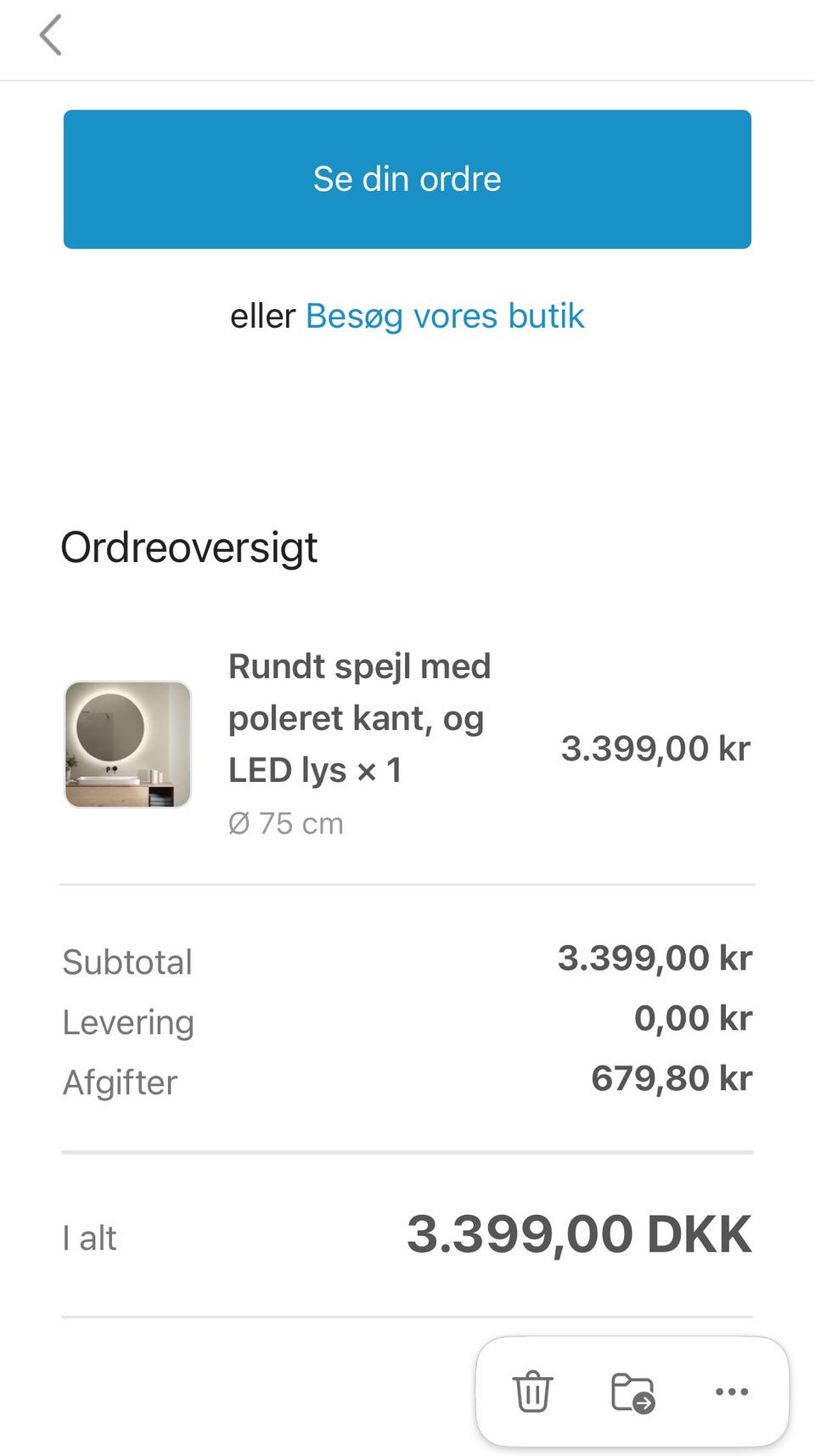Select the 'Subtotal' label
Screen dimensions: 815x1456
[127, 962]
